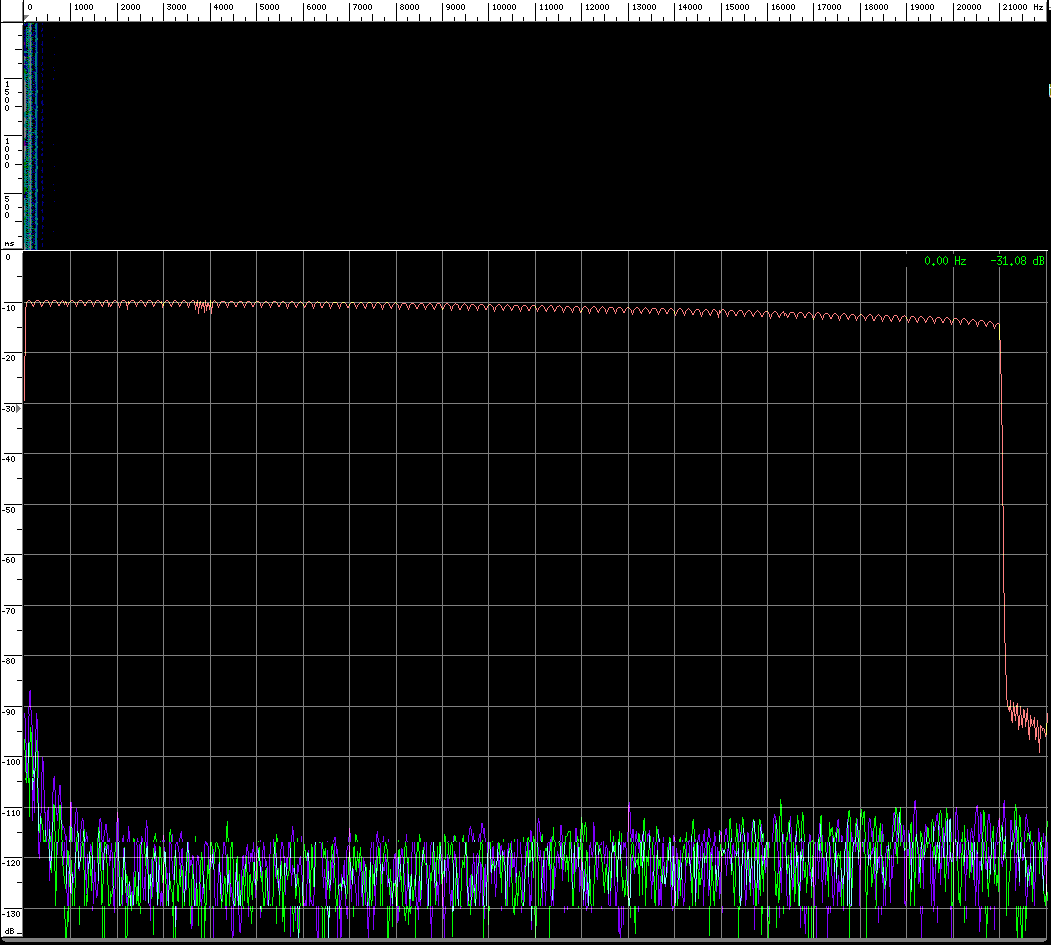The width and height of the screenshot is (1051, 945).
Task: Click the 21000 label on frequency ruler
Action: [1015, 7]
